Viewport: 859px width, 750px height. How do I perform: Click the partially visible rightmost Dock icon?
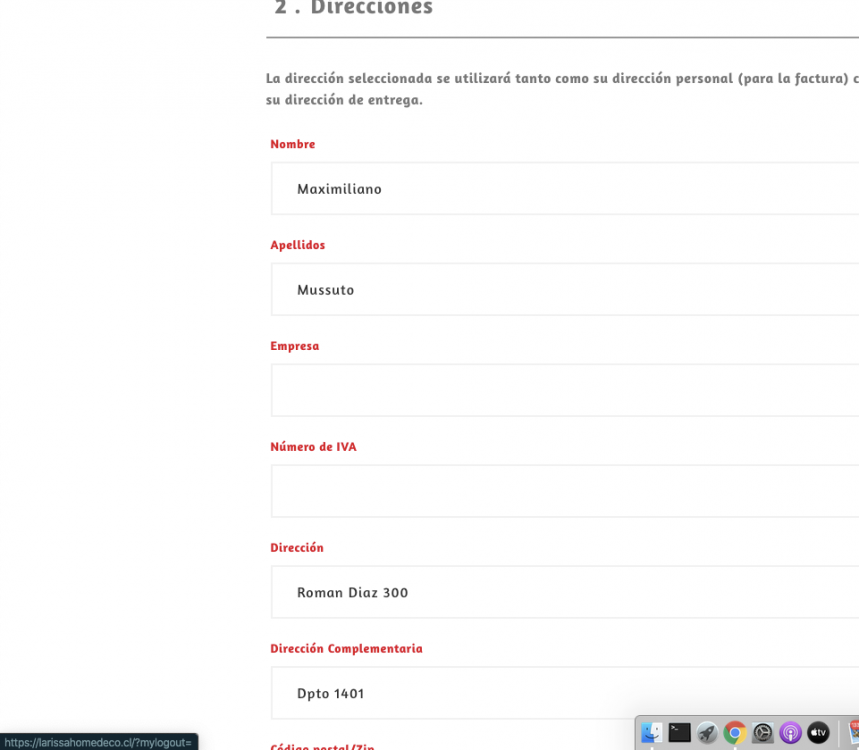click(x=855, y=733)
